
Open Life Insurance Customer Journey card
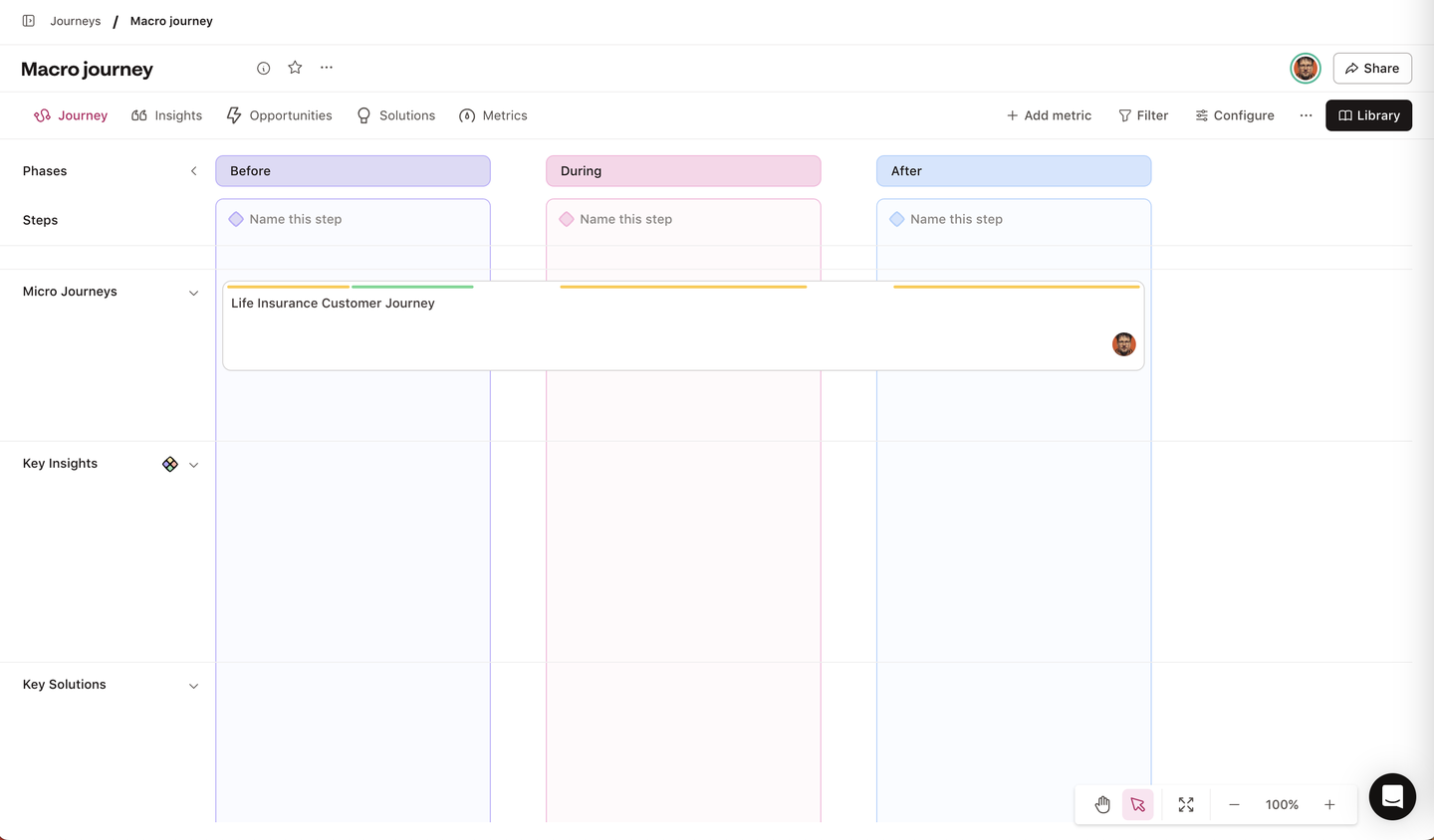333,304
